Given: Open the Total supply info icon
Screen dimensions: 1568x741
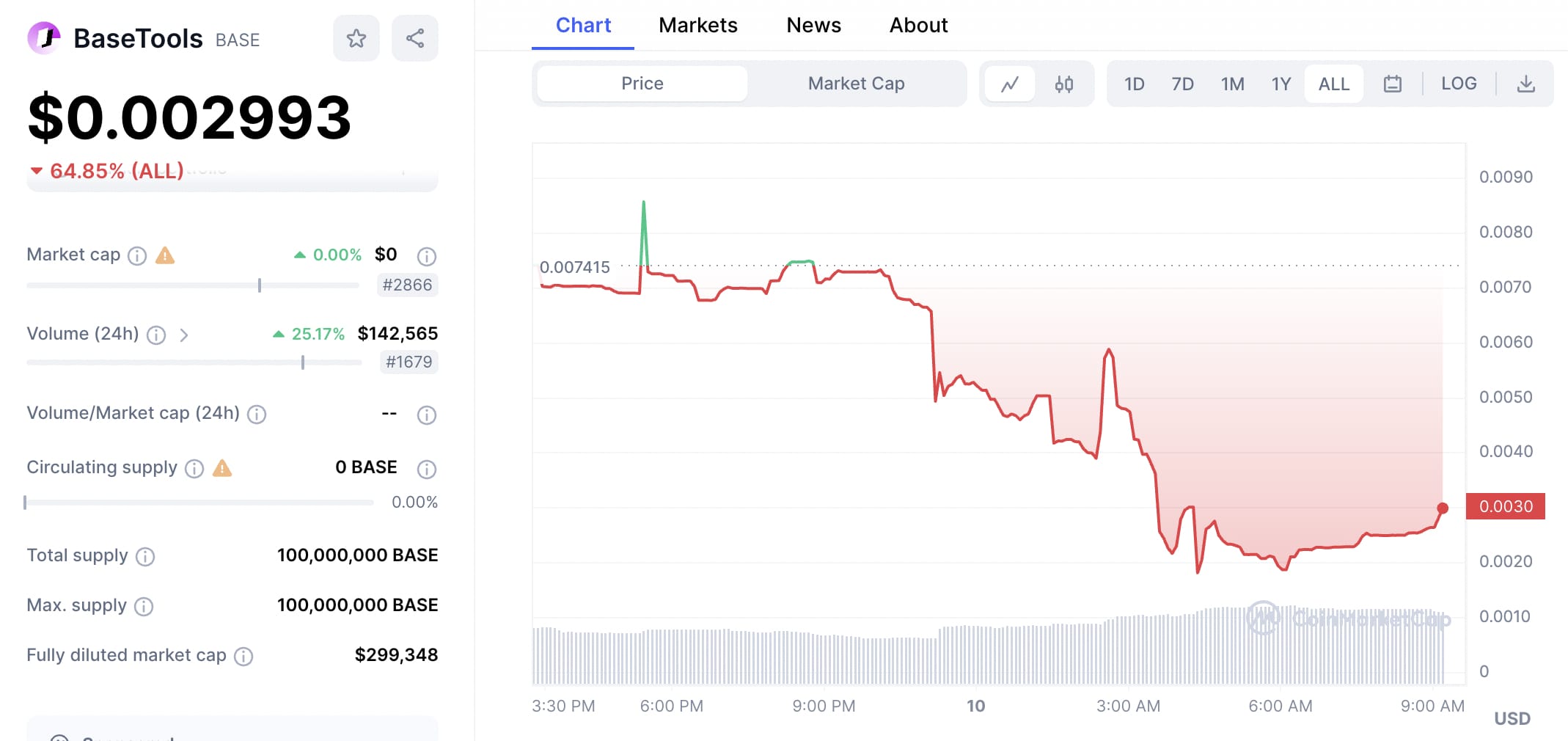Looking at the screenshot, I should 145,557.
